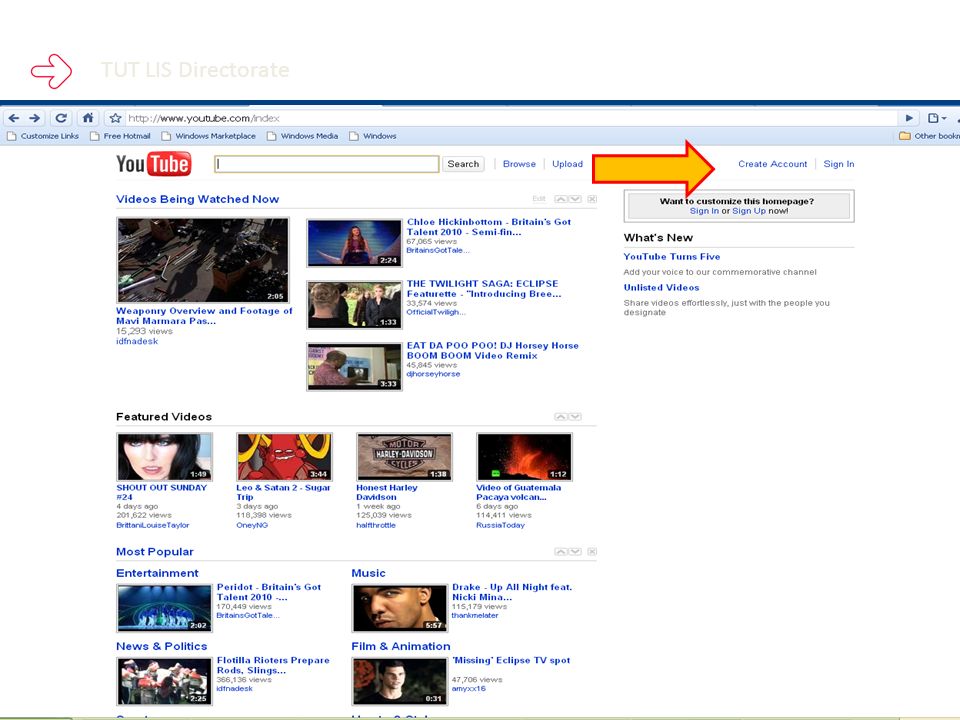Open YouTube Turns Five link
The image size is (960, 720).
coord(672,257)
